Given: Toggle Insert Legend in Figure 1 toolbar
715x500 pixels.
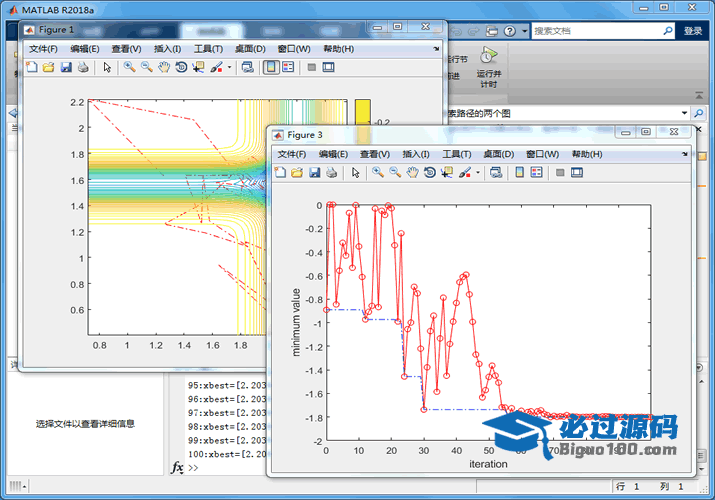Looking at the screenshot, I should (x=288, y=67).
